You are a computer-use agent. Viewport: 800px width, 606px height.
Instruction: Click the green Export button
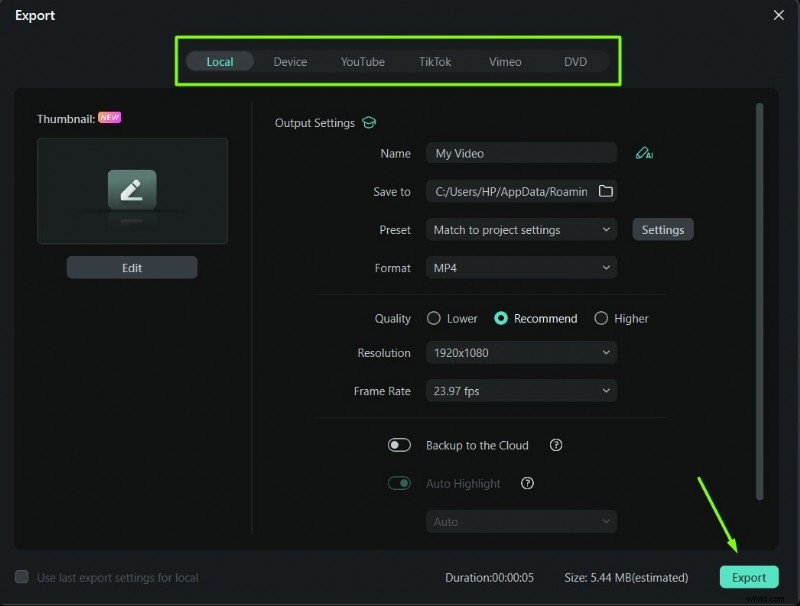[x=749, y=577]
